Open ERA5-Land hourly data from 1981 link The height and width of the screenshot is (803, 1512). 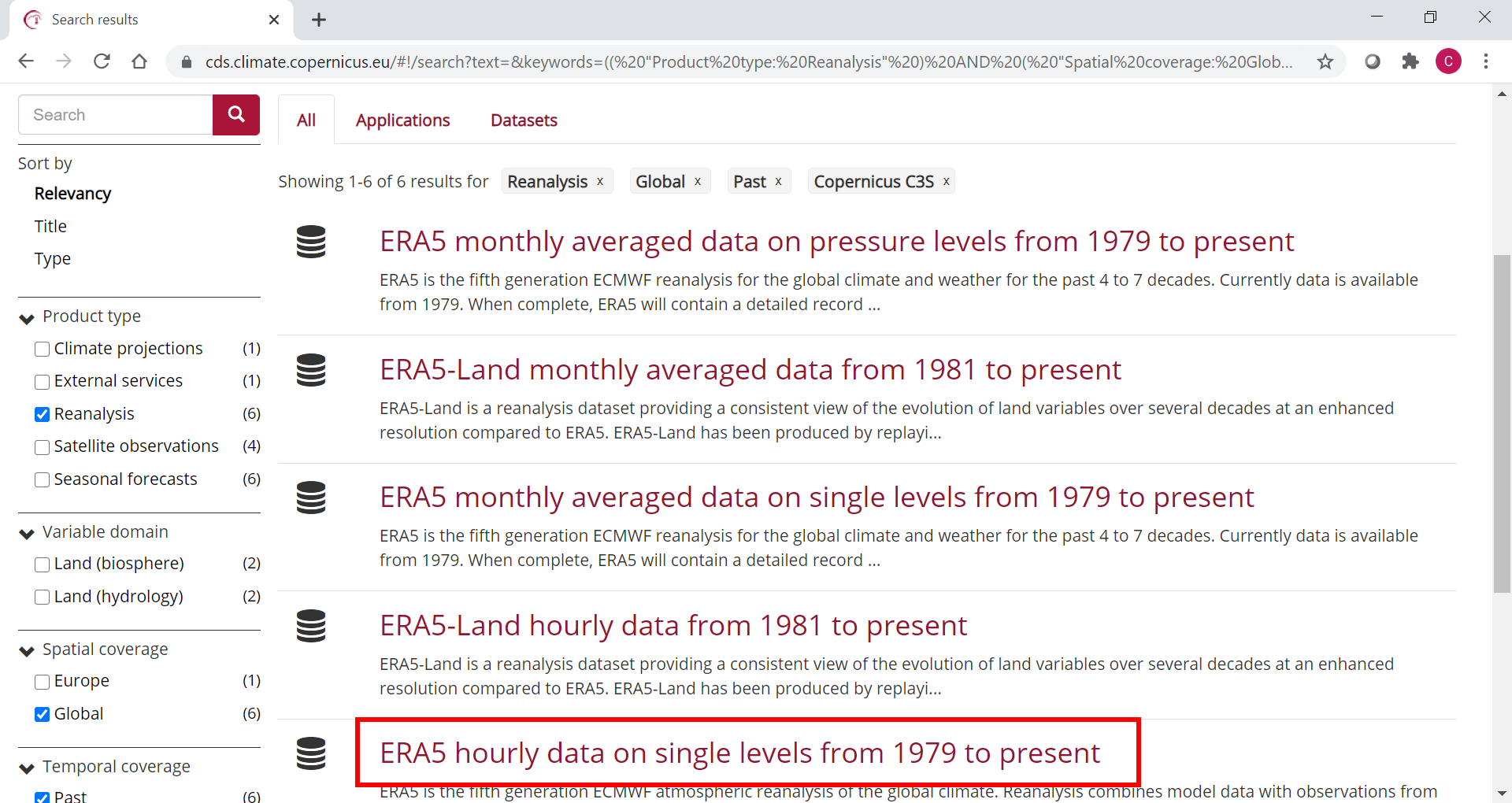pyautogui.click(x=673, y=625)
